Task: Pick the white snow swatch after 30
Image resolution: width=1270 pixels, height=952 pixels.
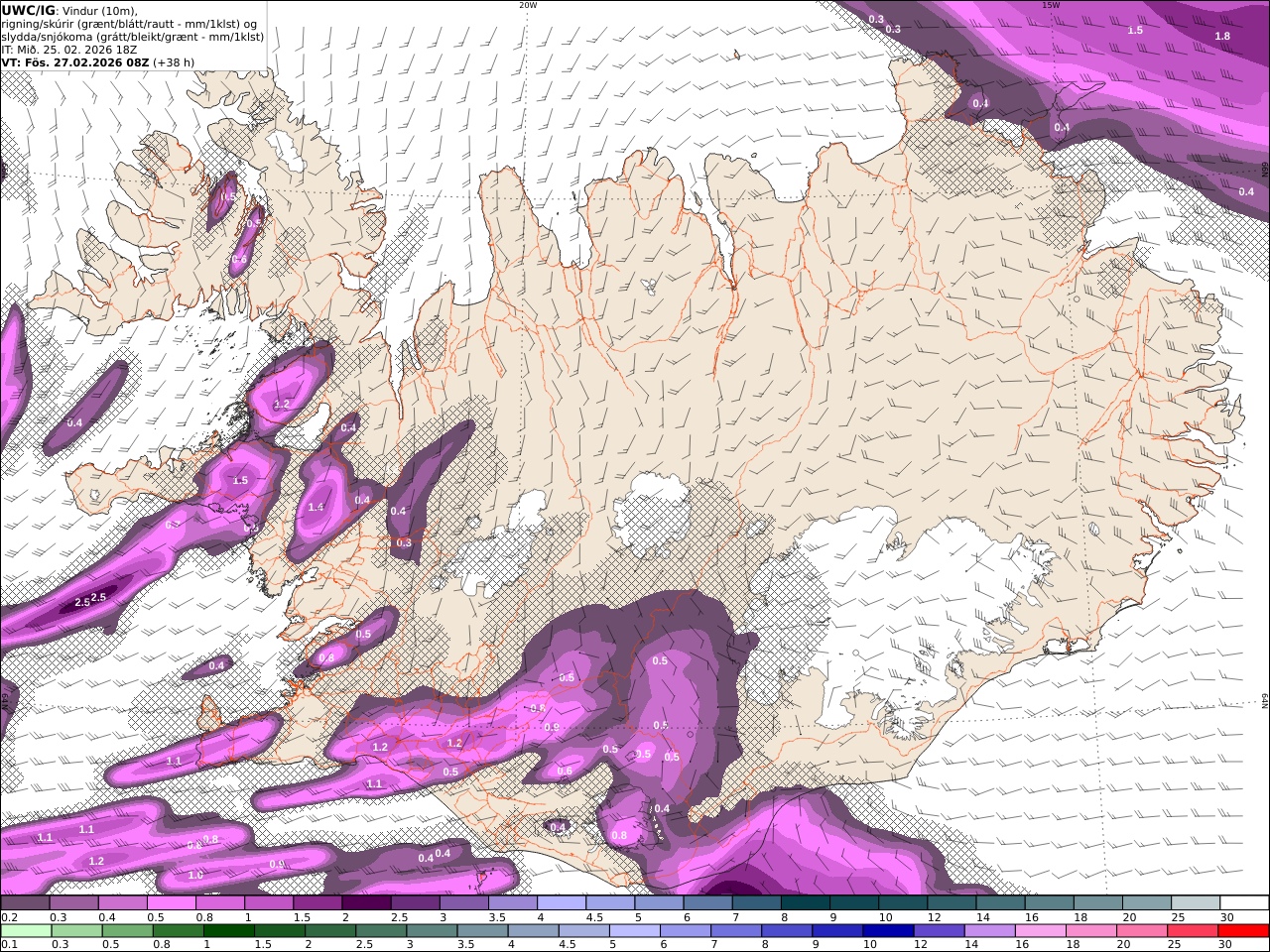Action: (1242, 903)
